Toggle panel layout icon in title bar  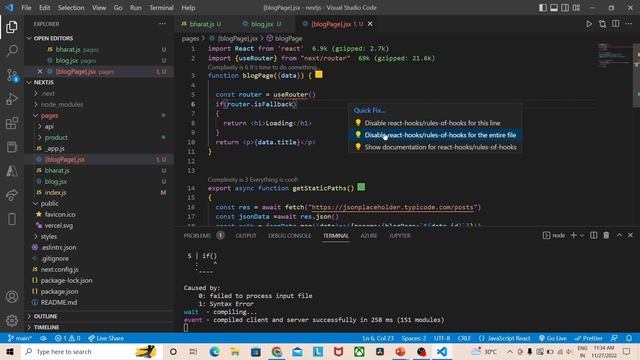coord(554,8)
